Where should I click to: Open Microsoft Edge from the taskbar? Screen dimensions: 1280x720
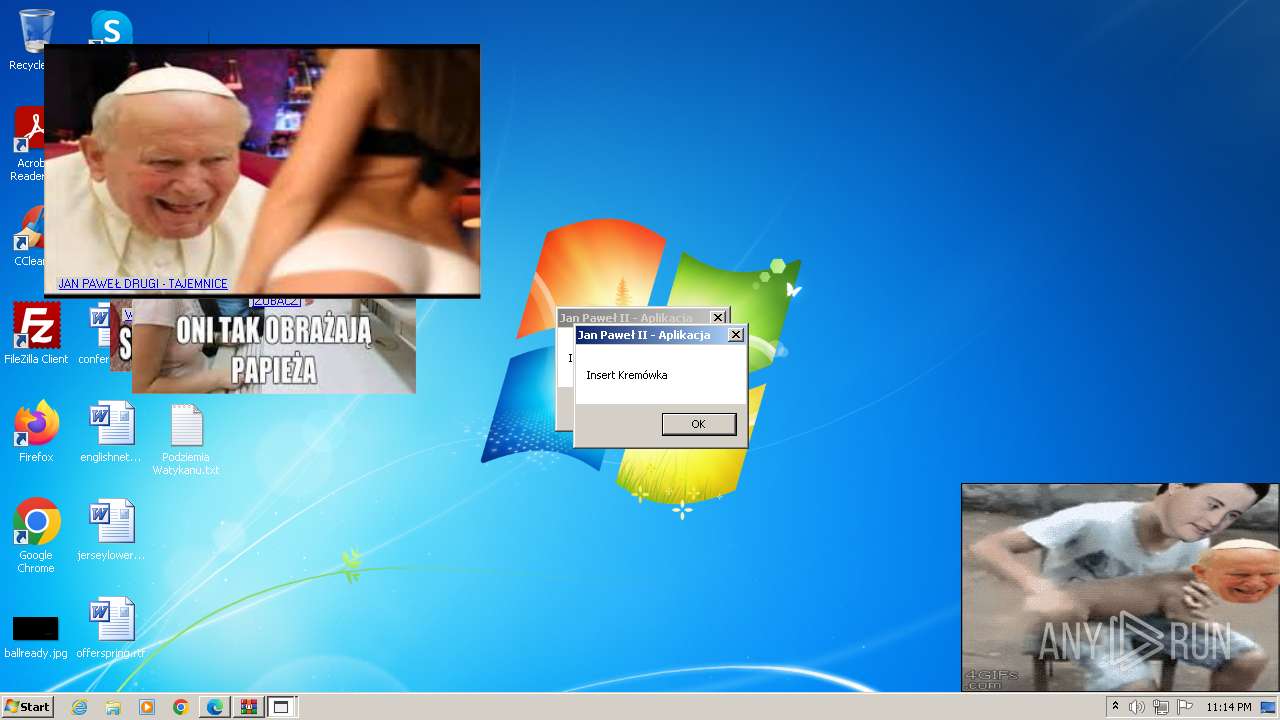pos(214,707)
